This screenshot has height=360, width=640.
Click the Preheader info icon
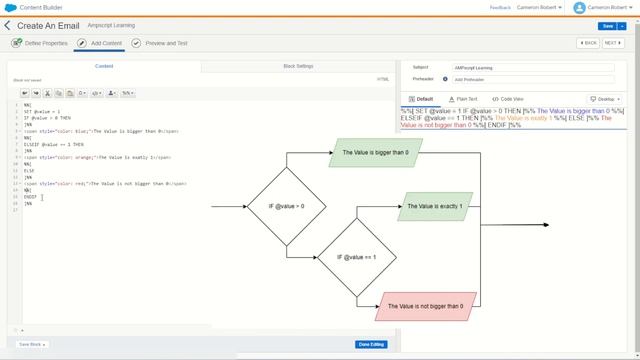point(445,79)
